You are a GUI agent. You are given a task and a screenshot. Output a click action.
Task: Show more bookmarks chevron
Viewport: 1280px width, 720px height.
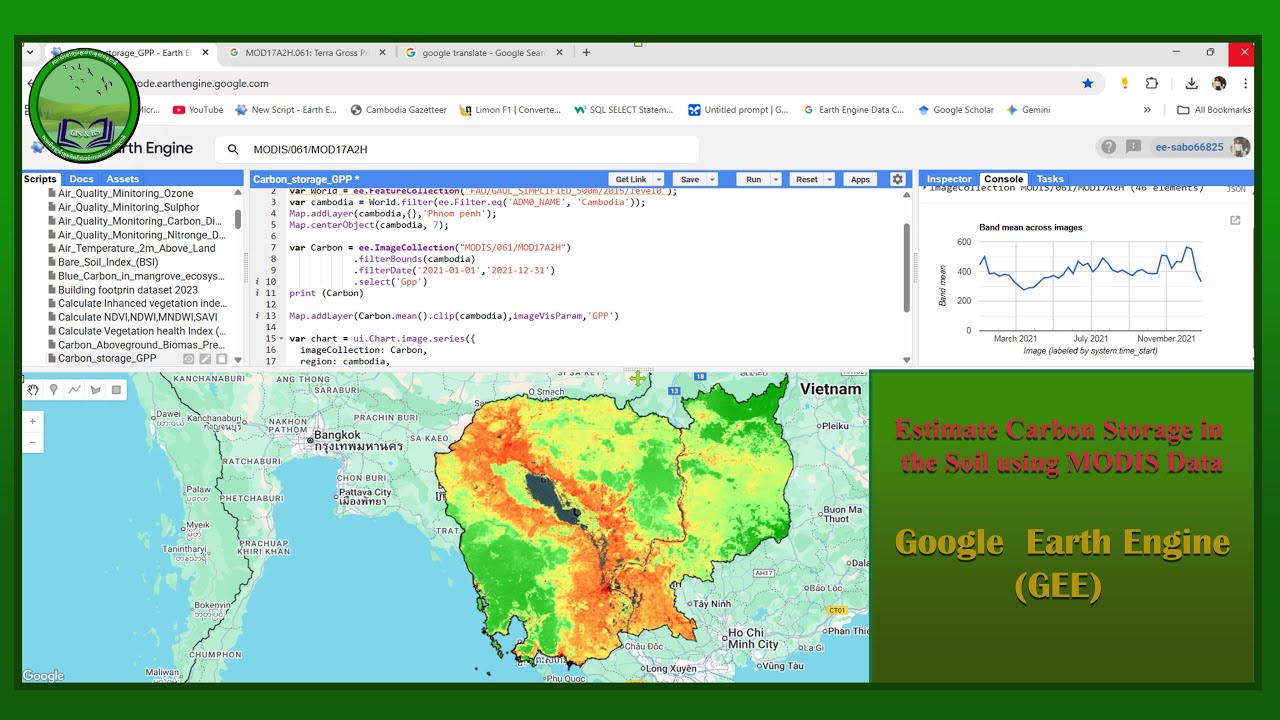click(x=1147, y=110)
